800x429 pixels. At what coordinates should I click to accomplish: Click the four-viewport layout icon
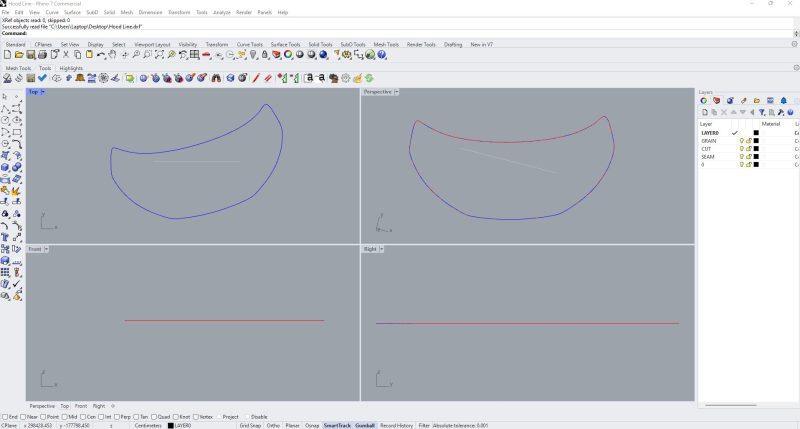click(x=194, y=55)
